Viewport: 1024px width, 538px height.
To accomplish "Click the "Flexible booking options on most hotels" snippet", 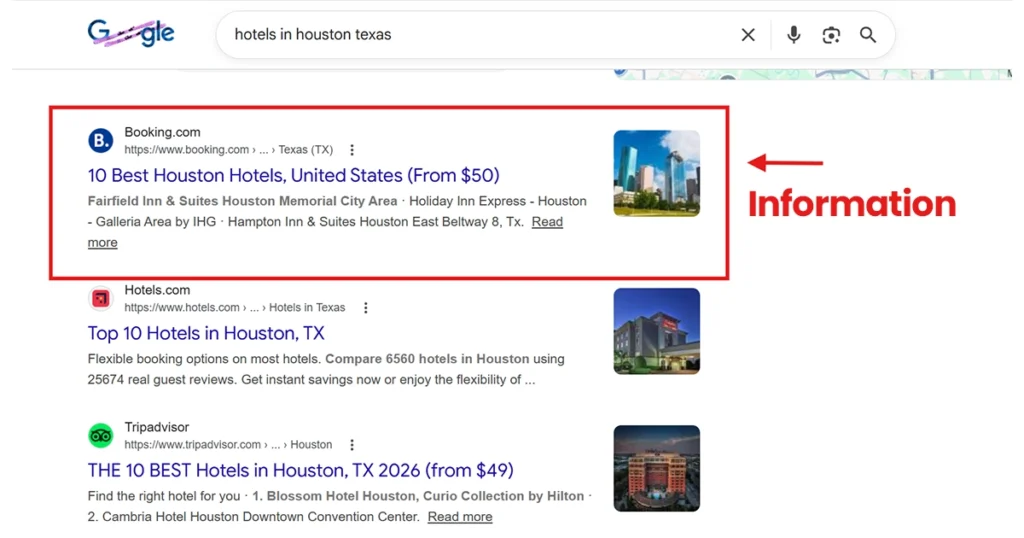I will [x=326, y=370].
